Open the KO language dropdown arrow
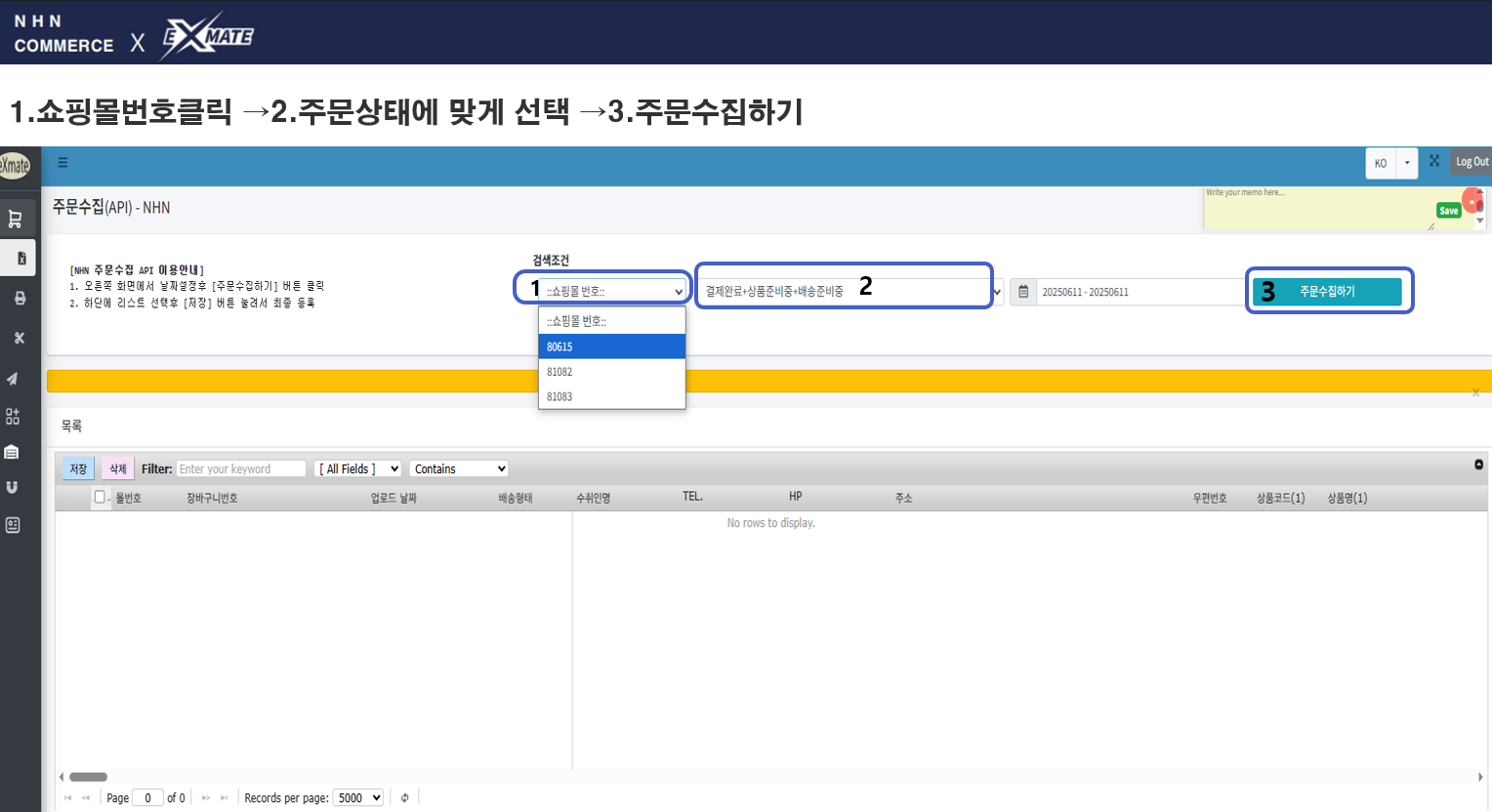 pyautogui.click(x=1407, y=163)
